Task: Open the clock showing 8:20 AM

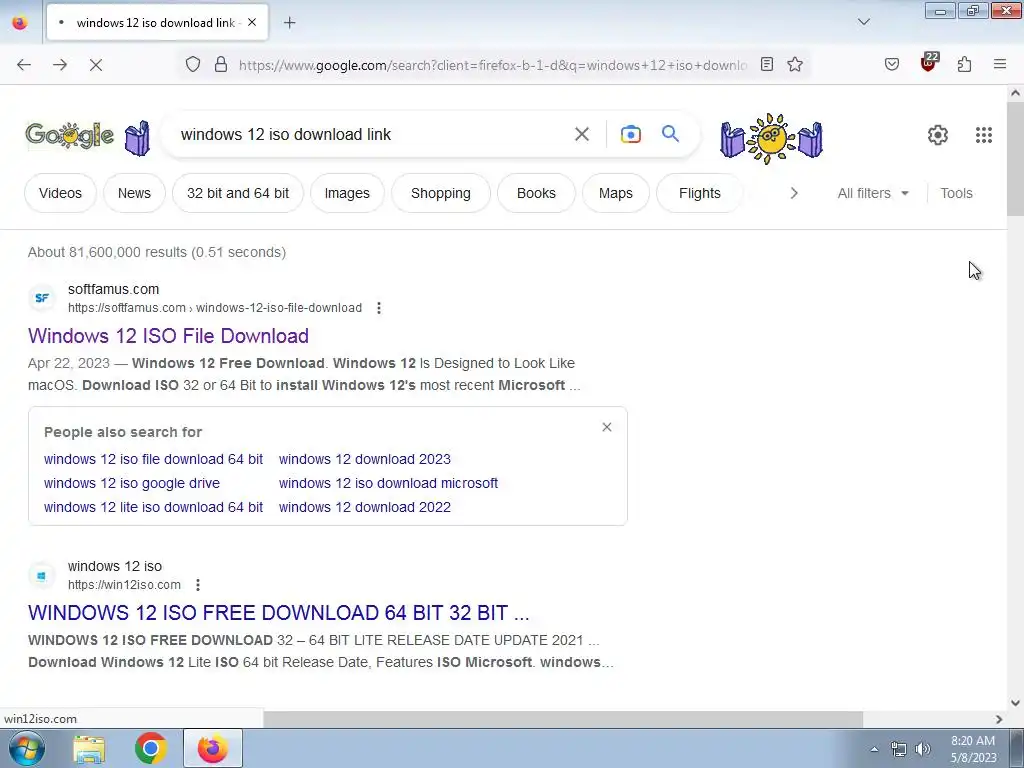Action: point(973,749)
